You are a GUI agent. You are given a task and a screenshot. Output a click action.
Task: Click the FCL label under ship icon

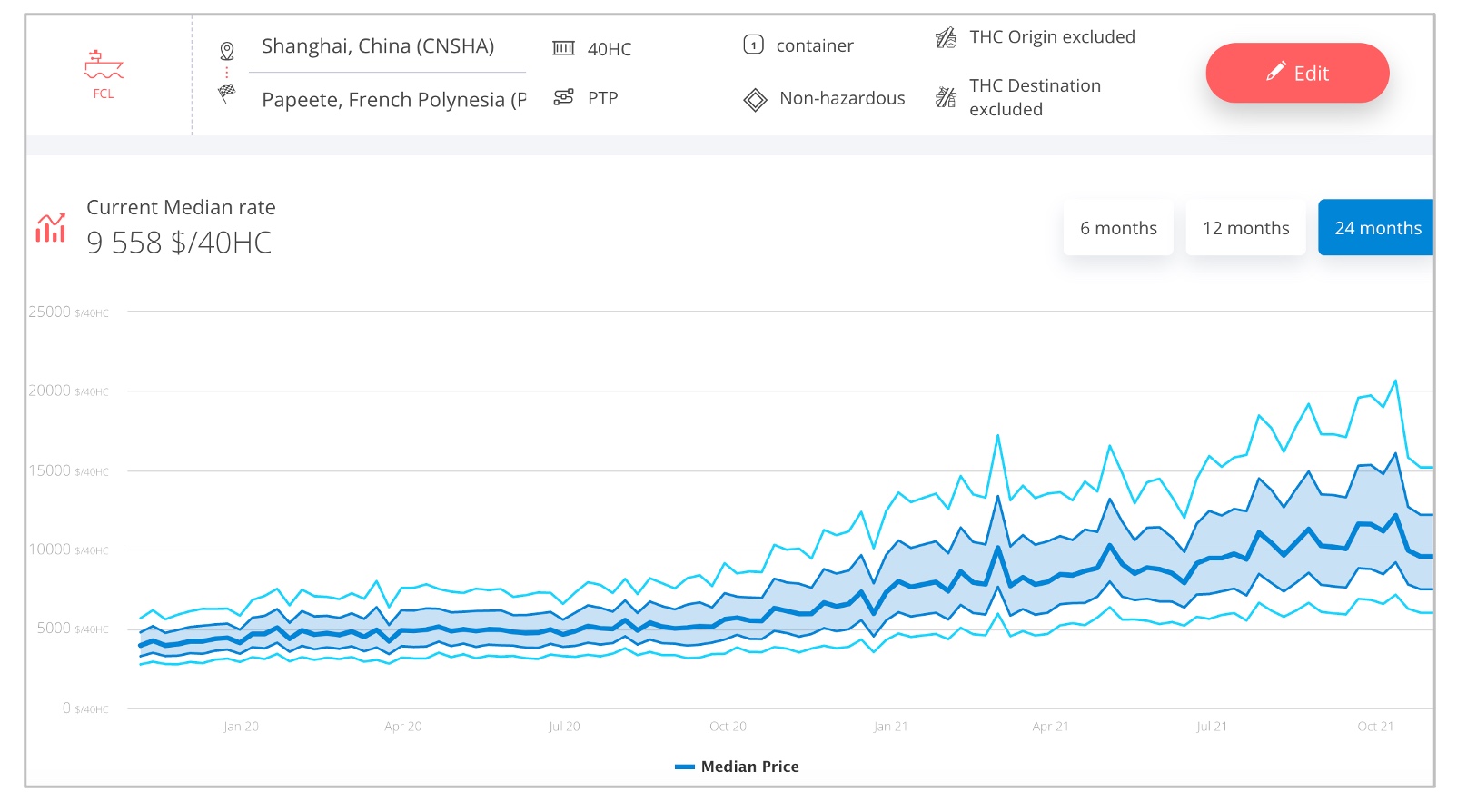pos(104,94)
